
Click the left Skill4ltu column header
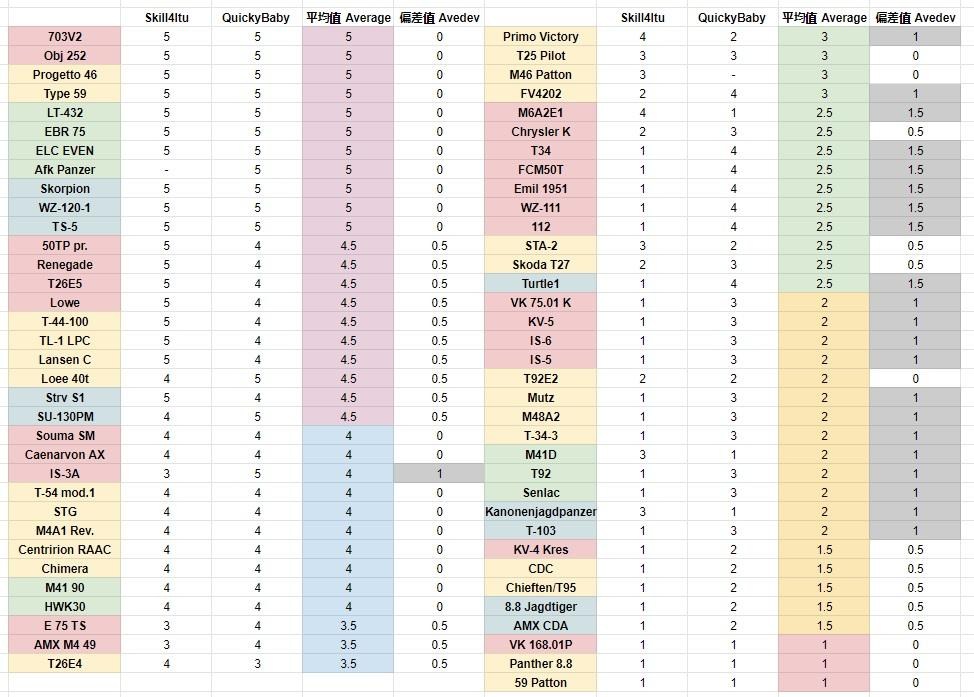click(166, 17)
